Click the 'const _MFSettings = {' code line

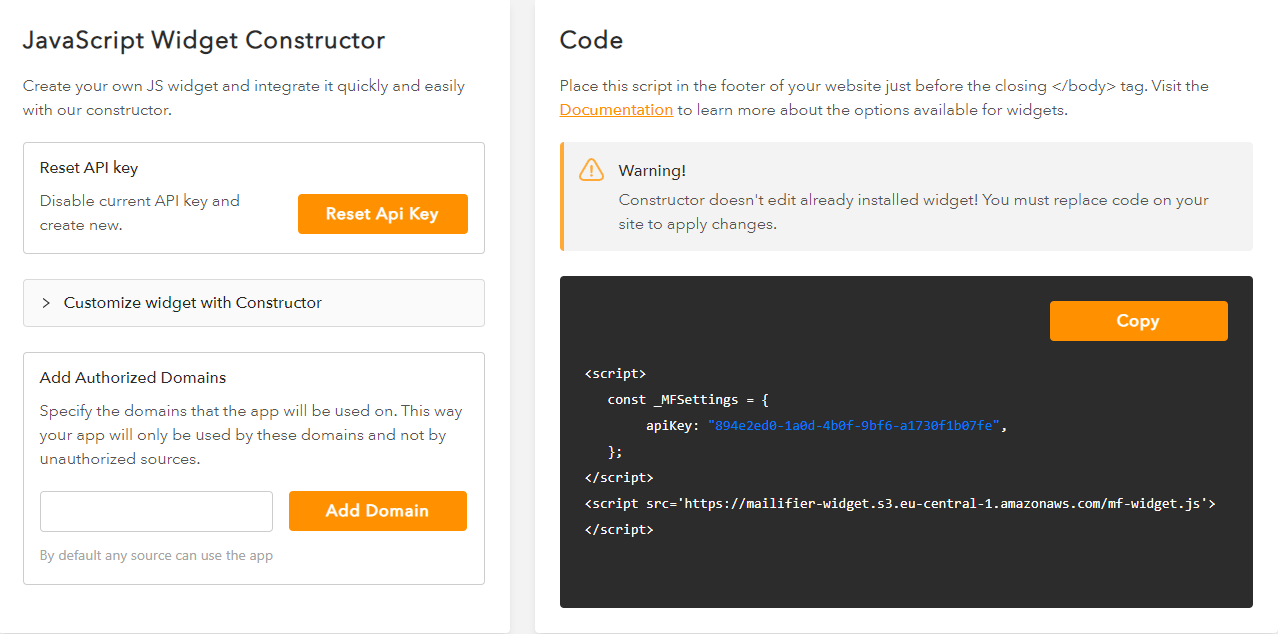[x=688, y=400]
